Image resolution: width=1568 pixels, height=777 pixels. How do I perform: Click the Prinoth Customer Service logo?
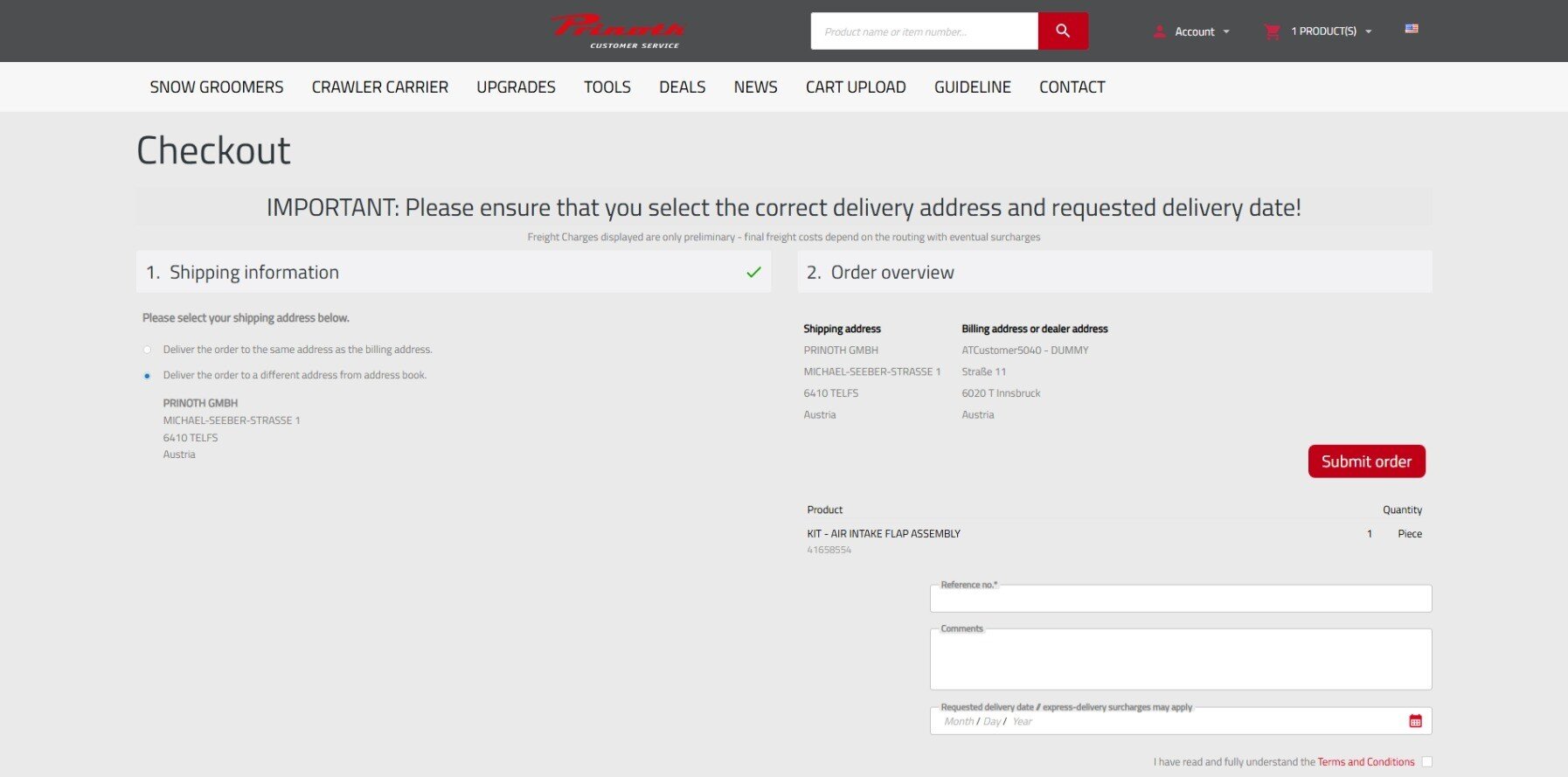[x=618, y=31]
